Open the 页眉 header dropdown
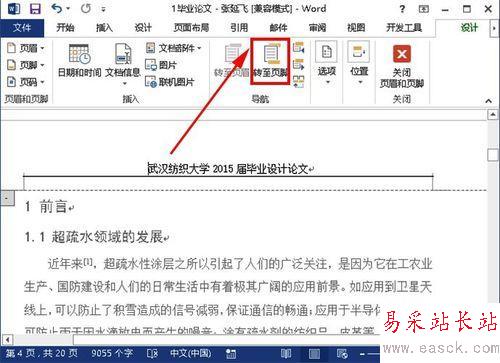The image size is (500, 363). [26, 48]
